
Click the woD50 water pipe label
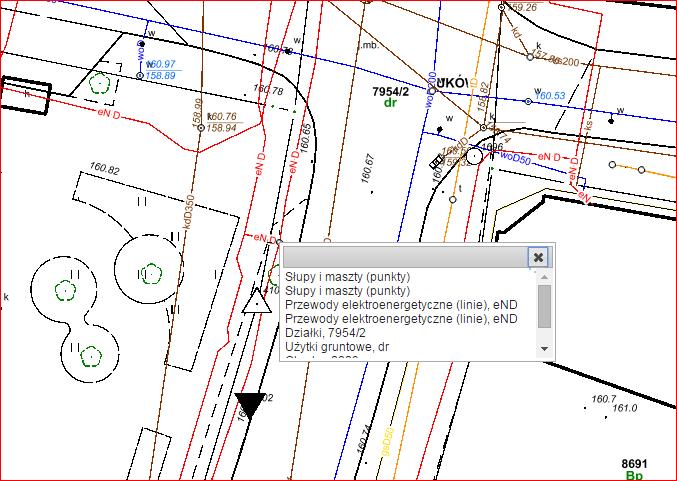point(516,157)
